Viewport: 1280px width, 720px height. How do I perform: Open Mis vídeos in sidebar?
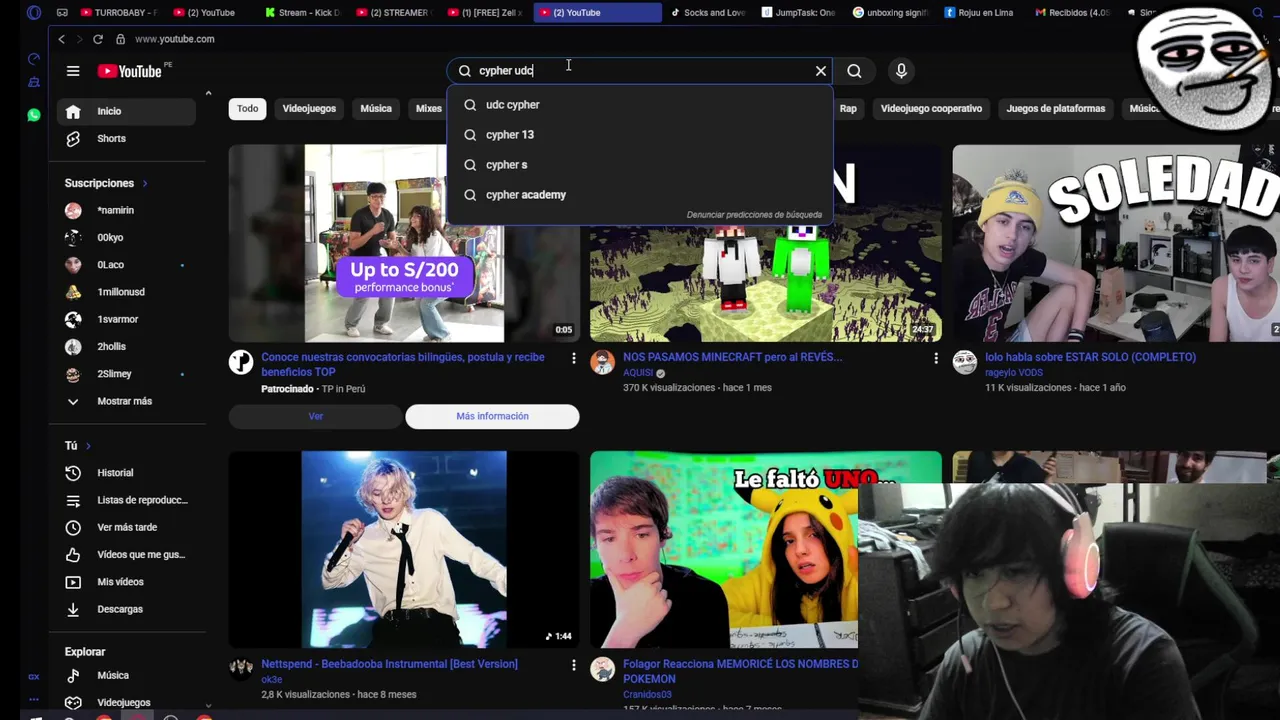click(120, 582)
